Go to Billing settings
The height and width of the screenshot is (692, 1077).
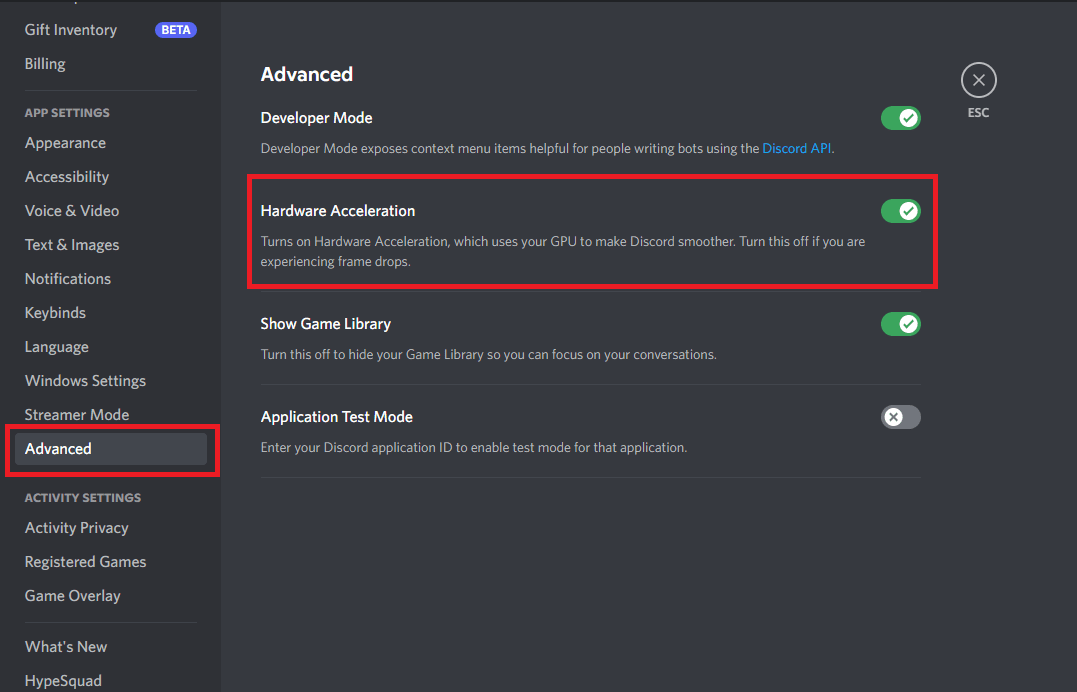(45, 64)
